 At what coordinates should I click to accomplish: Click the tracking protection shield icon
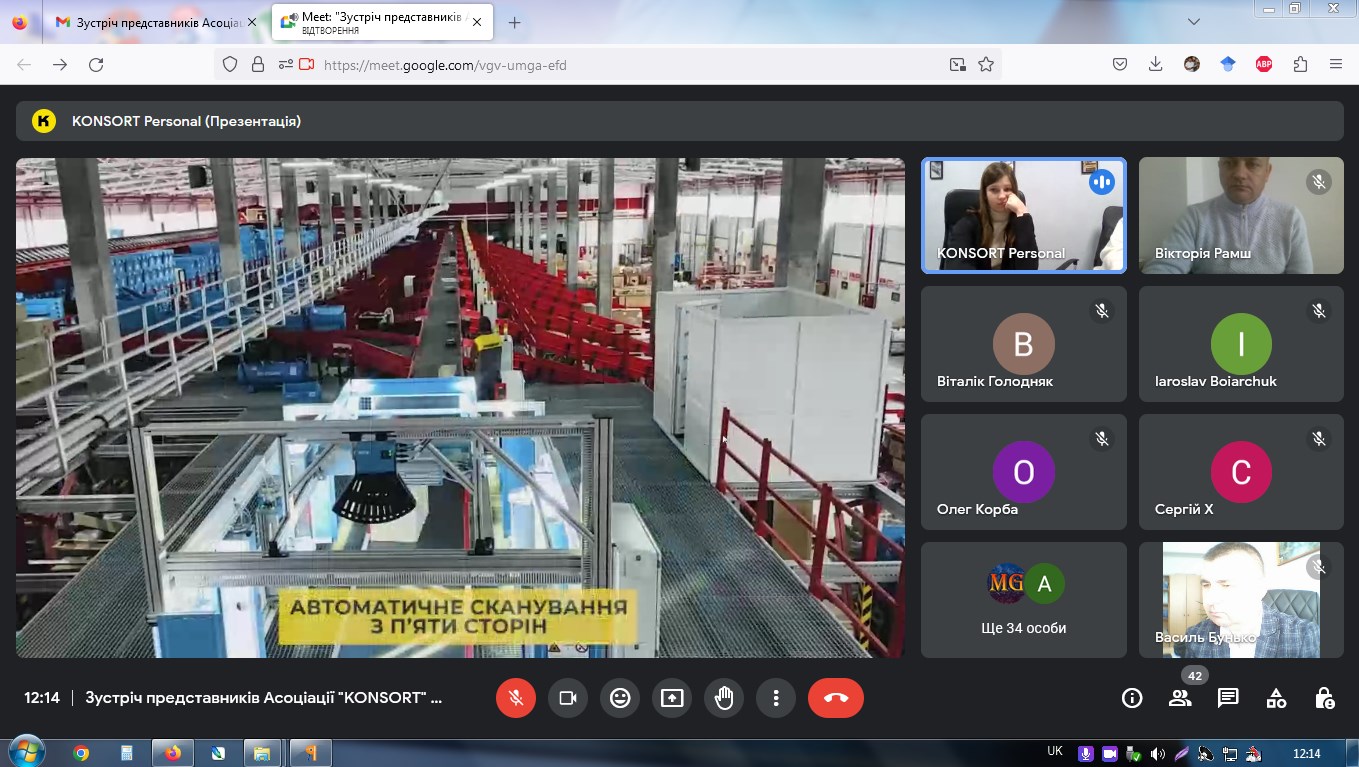click(230, 64)
